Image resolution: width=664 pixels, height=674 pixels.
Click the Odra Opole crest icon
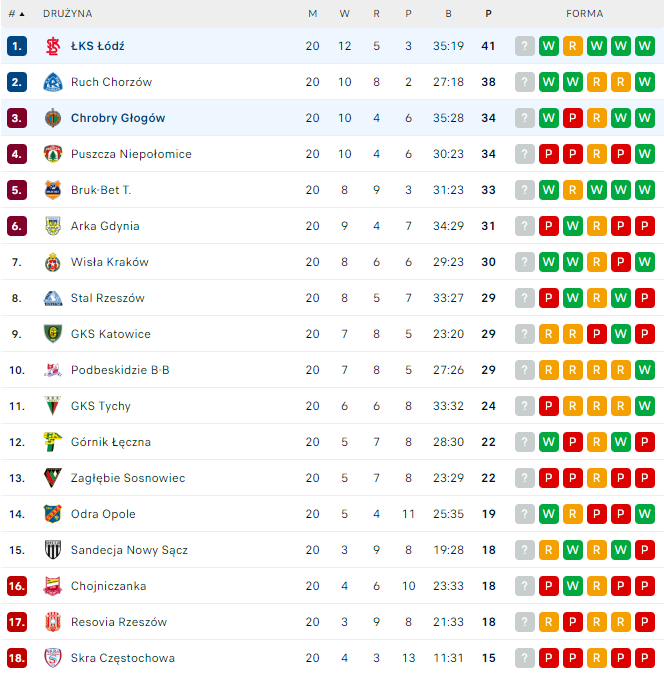coord(53,514)
